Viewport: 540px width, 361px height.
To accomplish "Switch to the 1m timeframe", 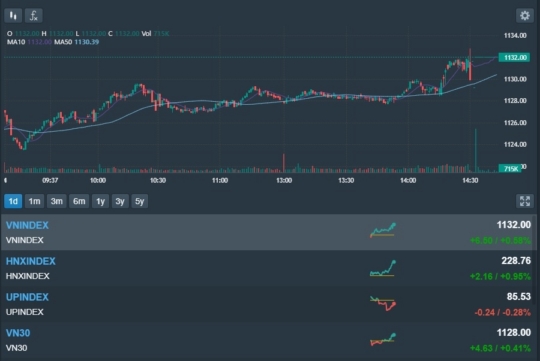I will click(34, 201).
